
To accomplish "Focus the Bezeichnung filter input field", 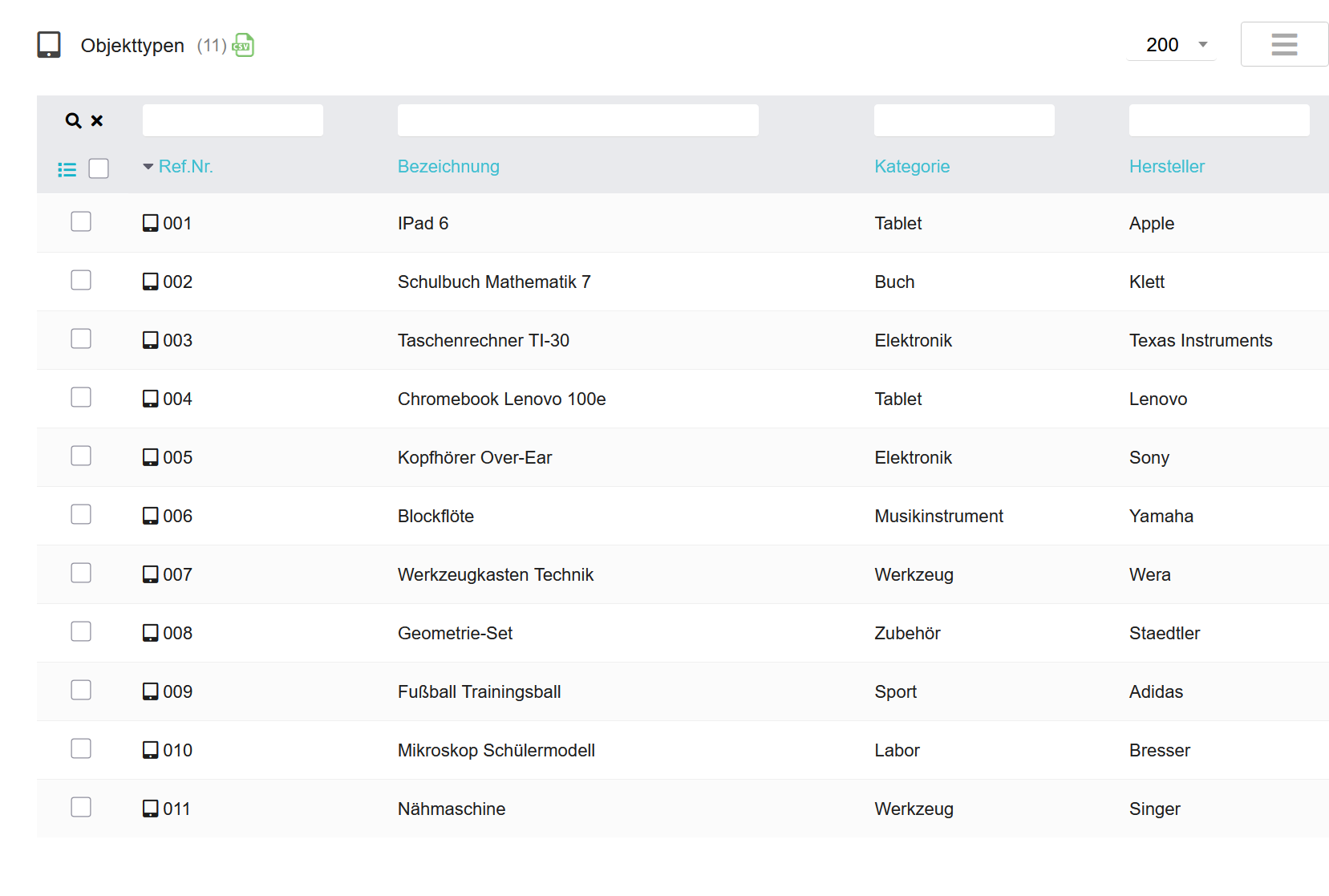I will click(578, 120).
